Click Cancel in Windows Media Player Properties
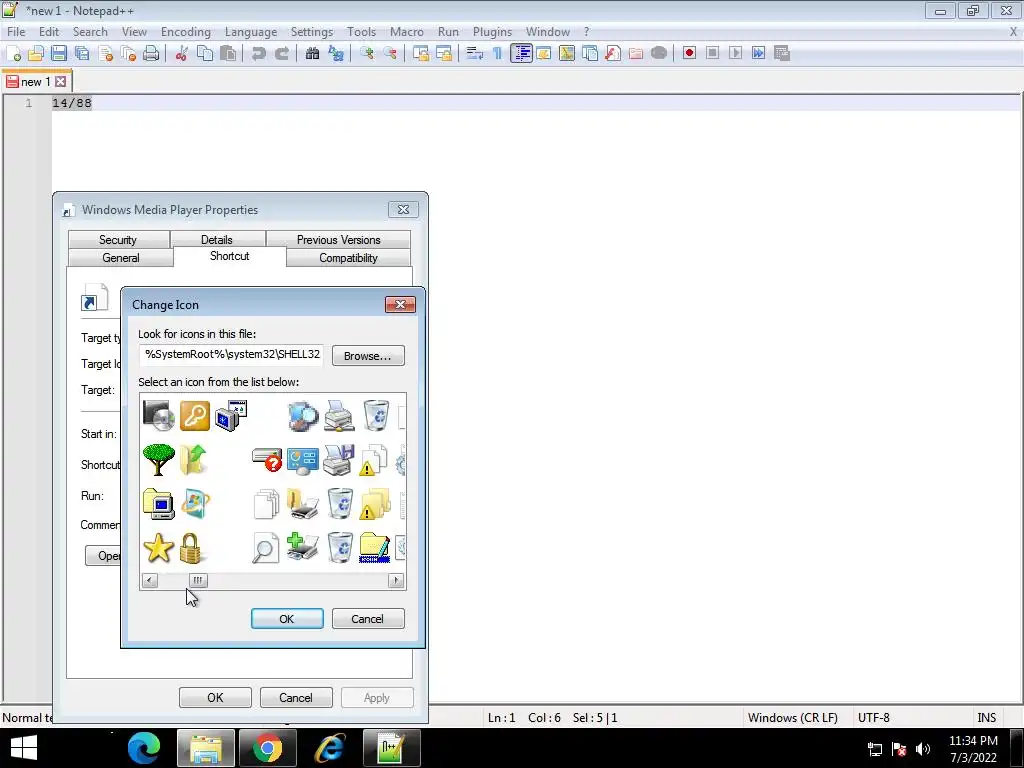Viewport: 1024px width, 768px height. pyautogui.click(x=296, y=697)
